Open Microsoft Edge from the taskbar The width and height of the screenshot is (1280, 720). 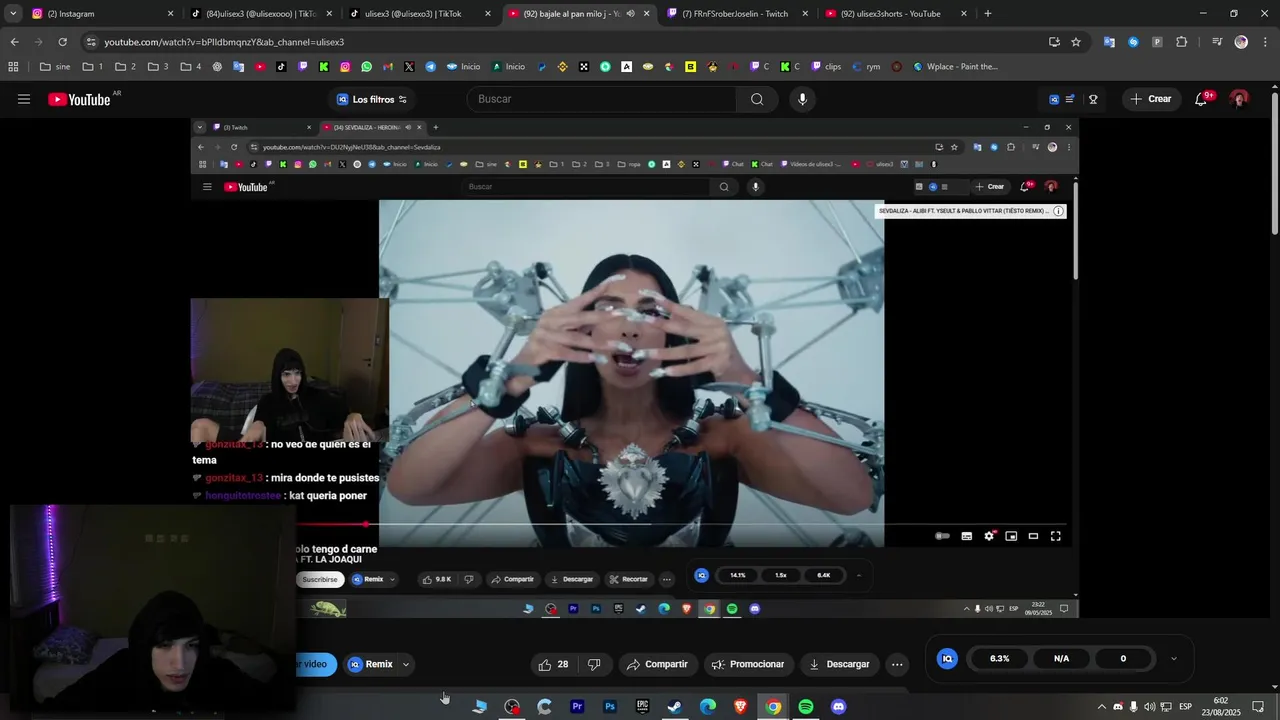708,707
